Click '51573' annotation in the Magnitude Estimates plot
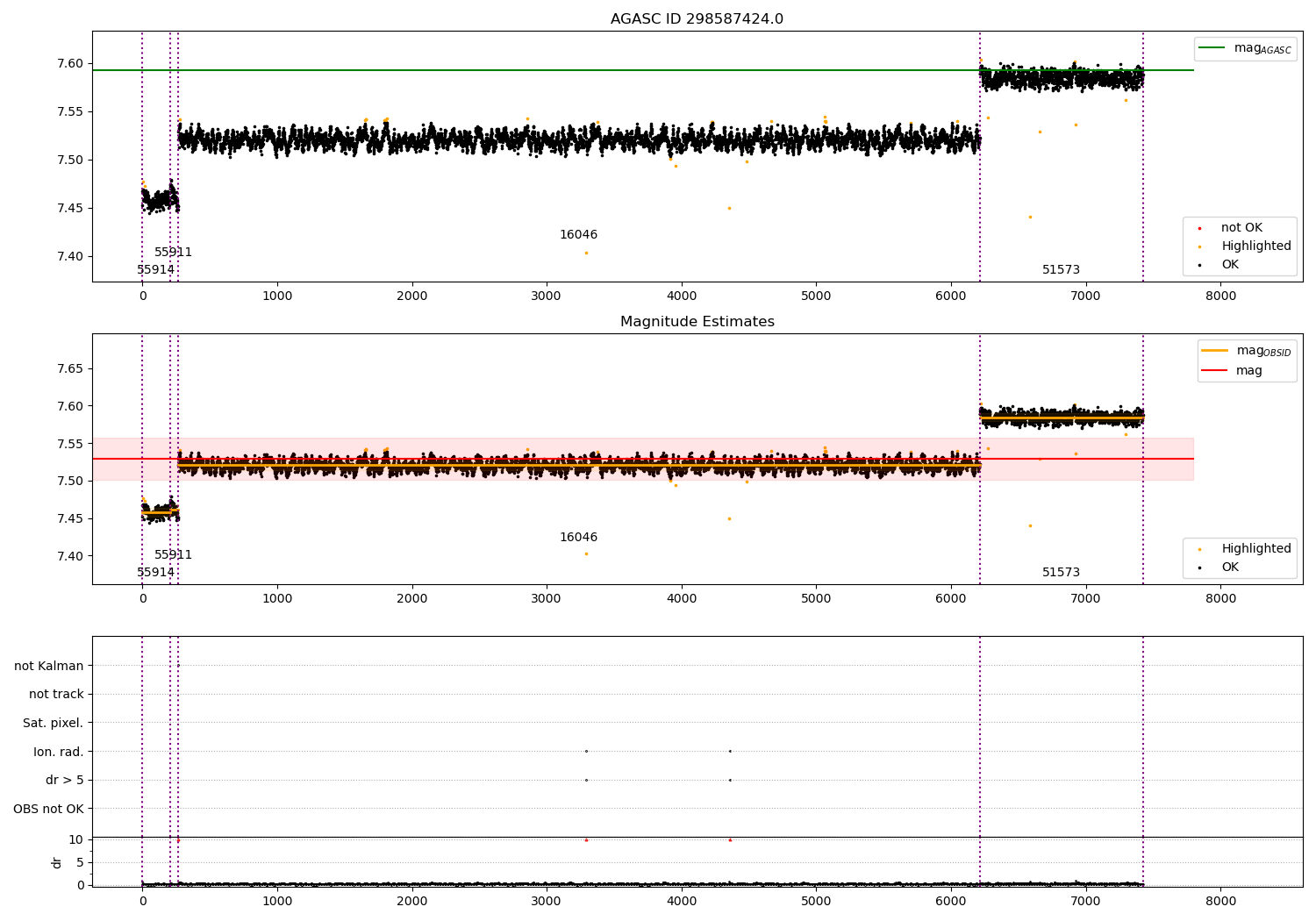Screen dimensions: 1316x921 1061,573
